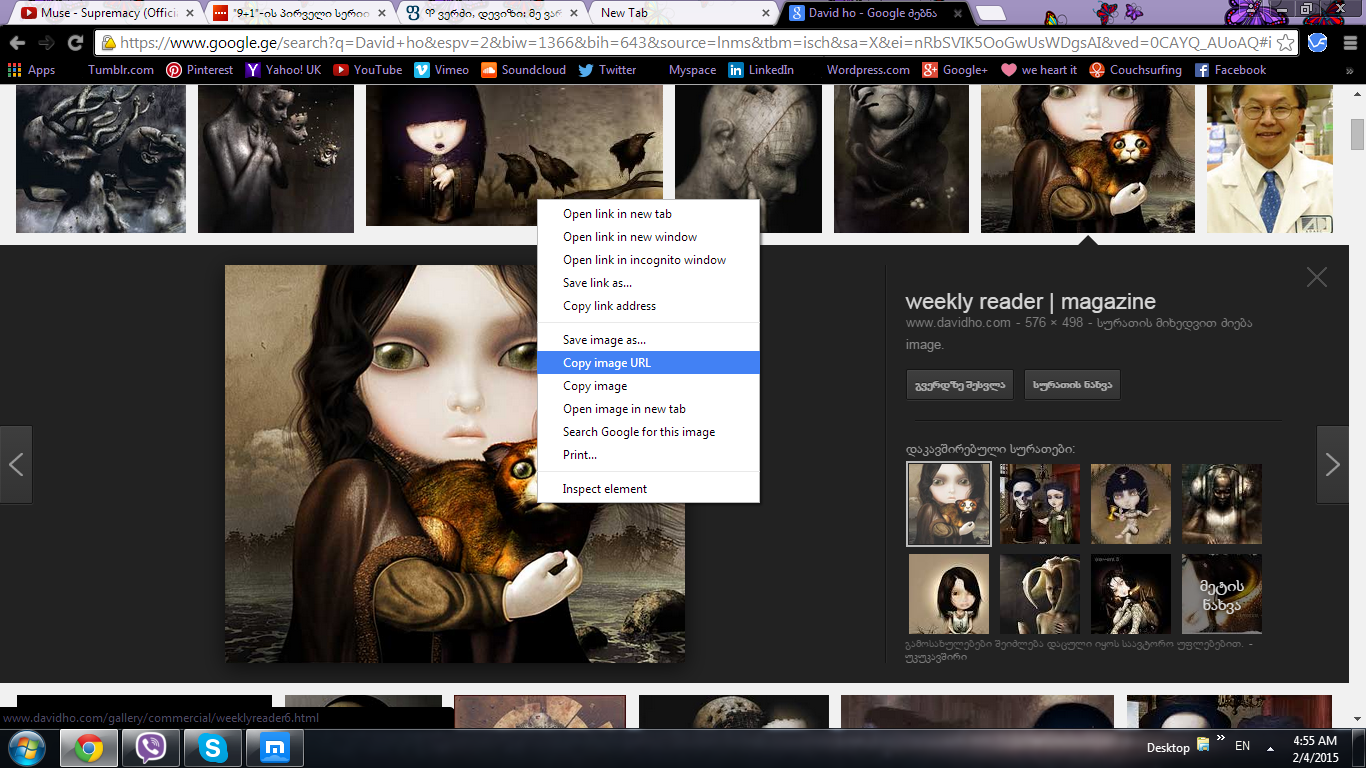Choose Copy image in context menu
The height and width of the screenshot is (768, 1366).
coord(648,386)
